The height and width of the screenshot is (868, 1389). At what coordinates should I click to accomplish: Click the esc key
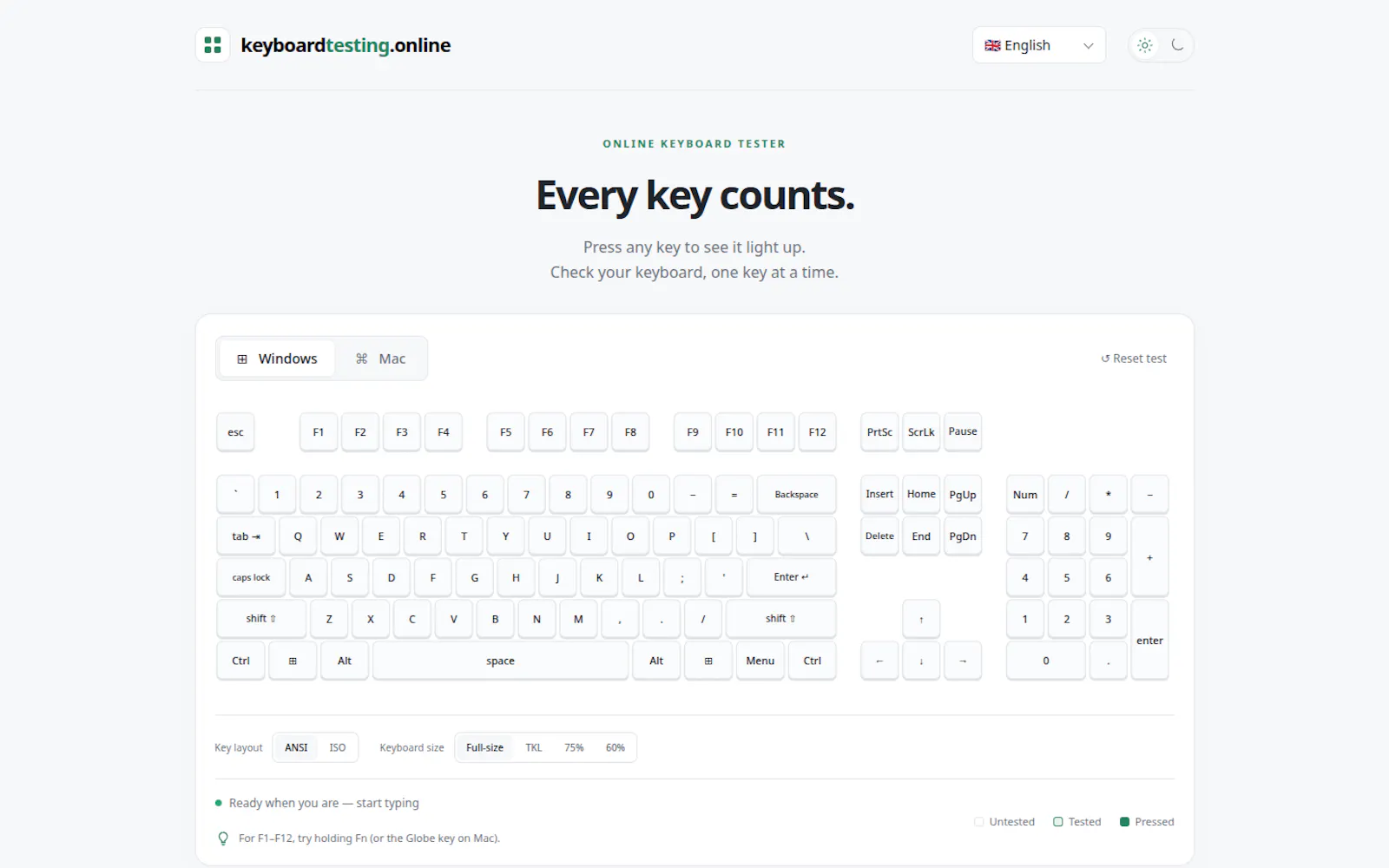[235, 432]
